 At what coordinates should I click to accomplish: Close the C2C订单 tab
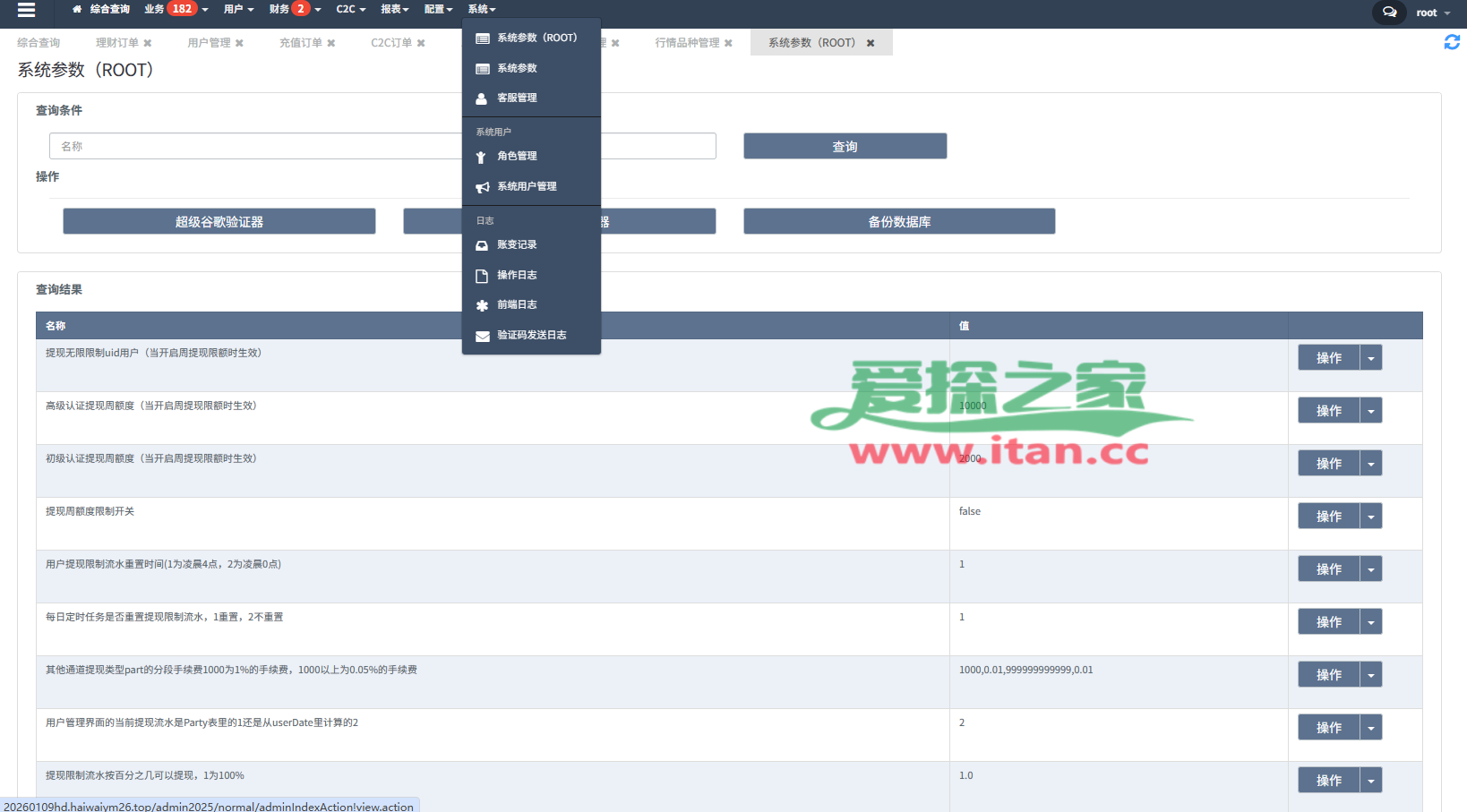click(x=421, y=43)
